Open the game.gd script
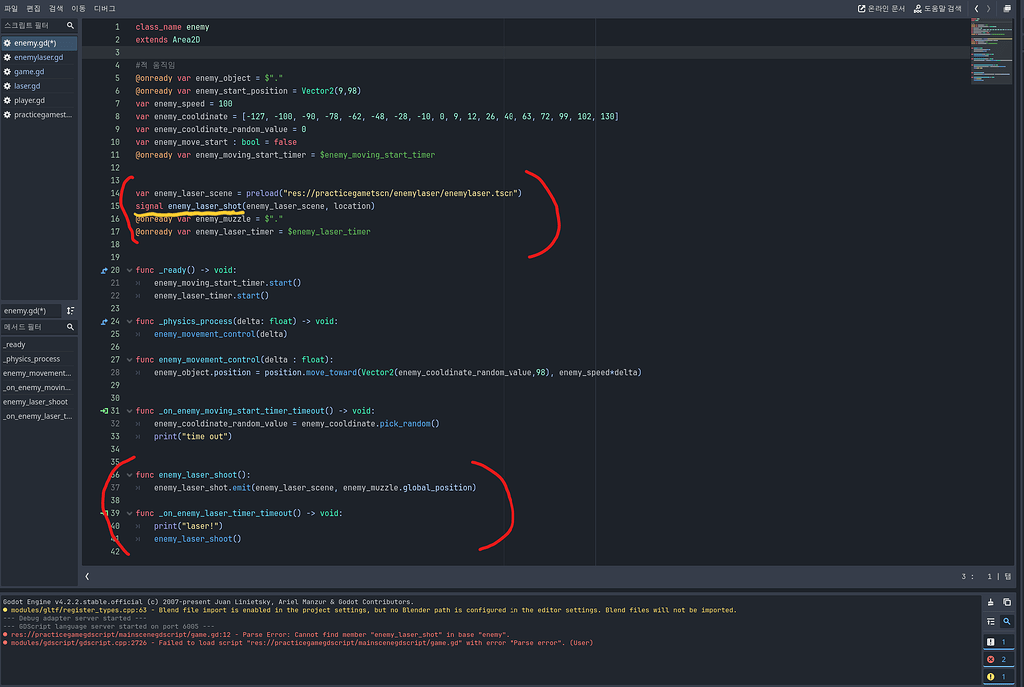The height and width of the screenshot is (687, 1024). pos(39,72)
